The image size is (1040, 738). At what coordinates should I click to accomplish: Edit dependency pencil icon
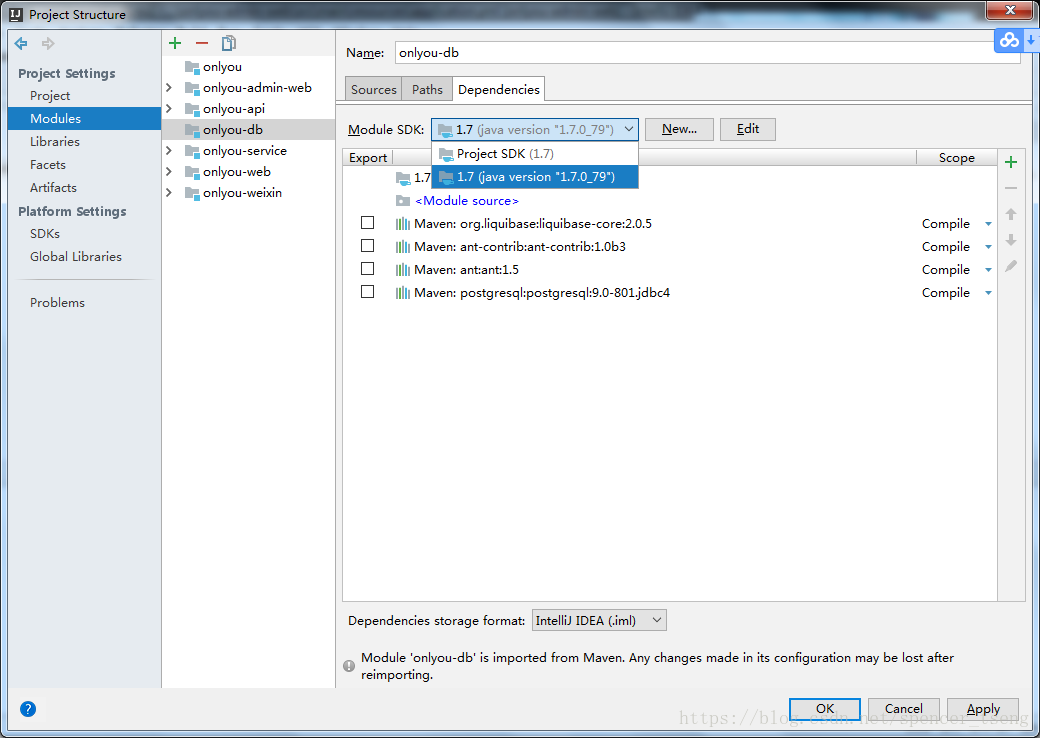[x=1011, y=266]
